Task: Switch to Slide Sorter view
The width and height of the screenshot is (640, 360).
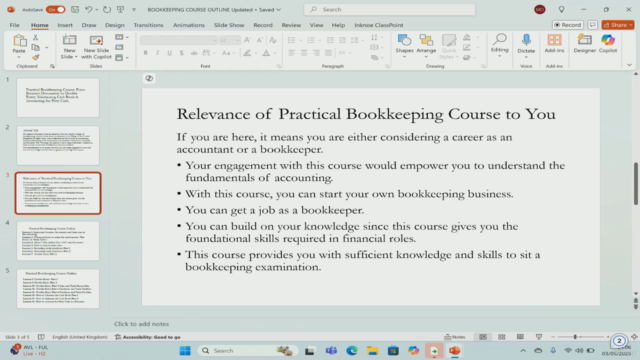Action: 502,337
